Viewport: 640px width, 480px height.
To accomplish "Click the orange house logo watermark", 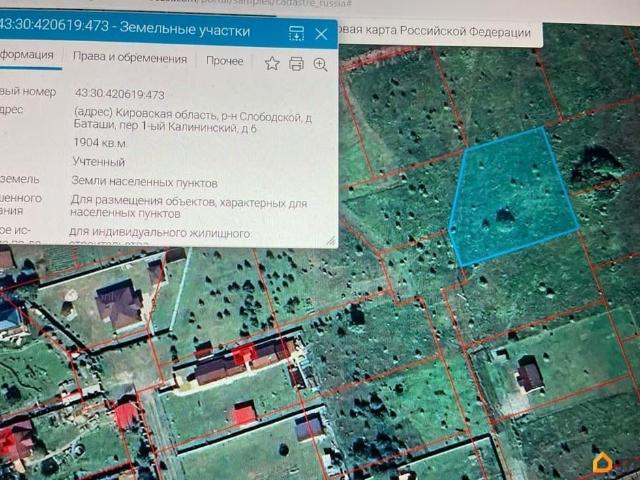I will (x=602, y=462).
